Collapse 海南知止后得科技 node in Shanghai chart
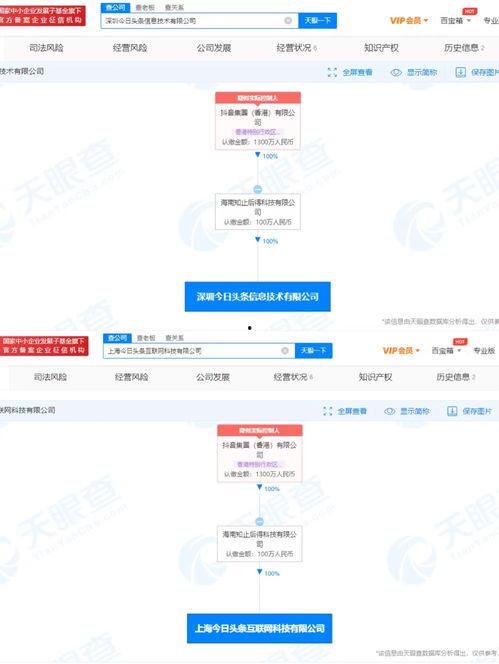The width and height of the screenshot is (499, 664). click(260, 522)
